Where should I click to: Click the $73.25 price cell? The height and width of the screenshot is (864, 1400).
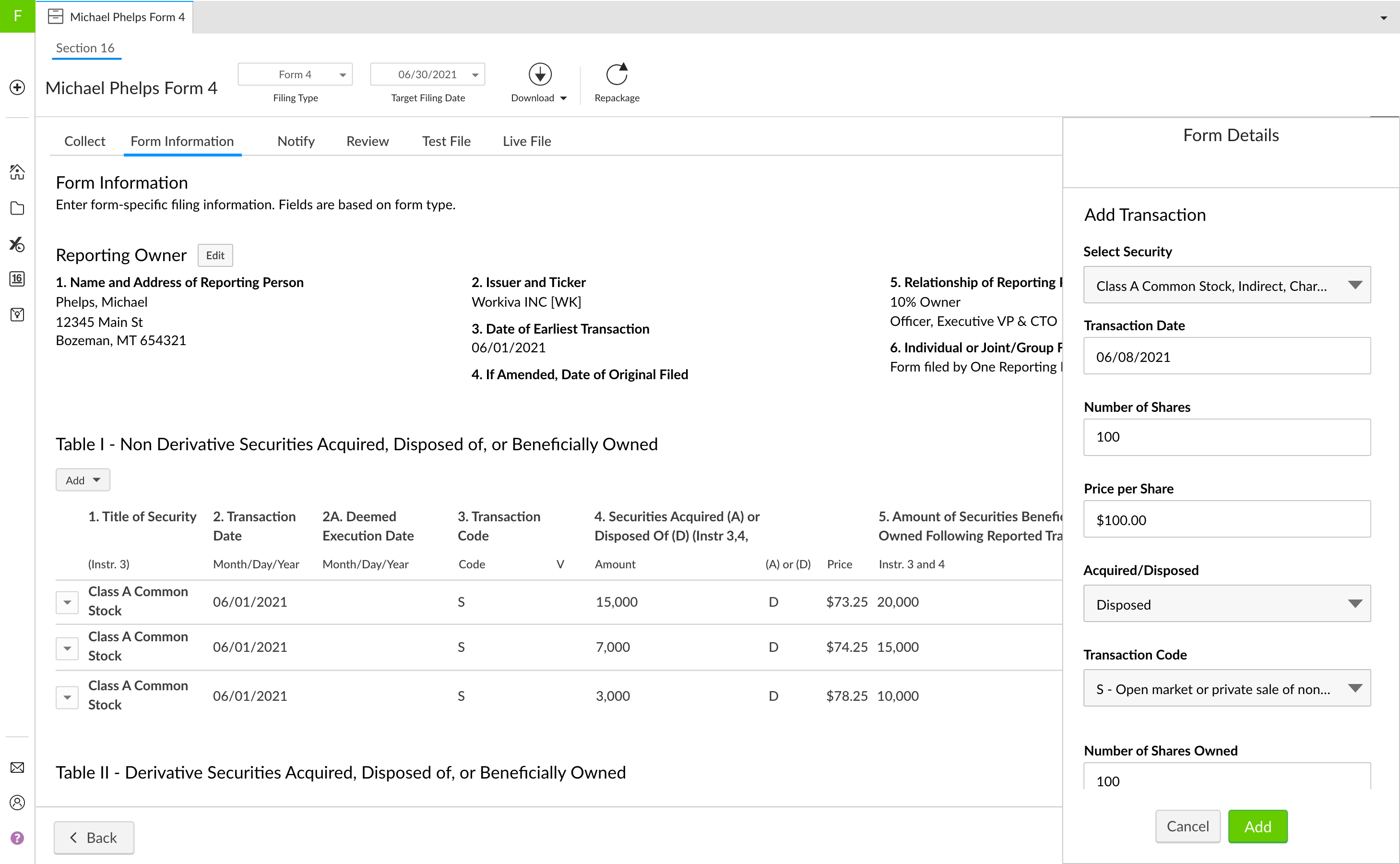coord(846,602)
